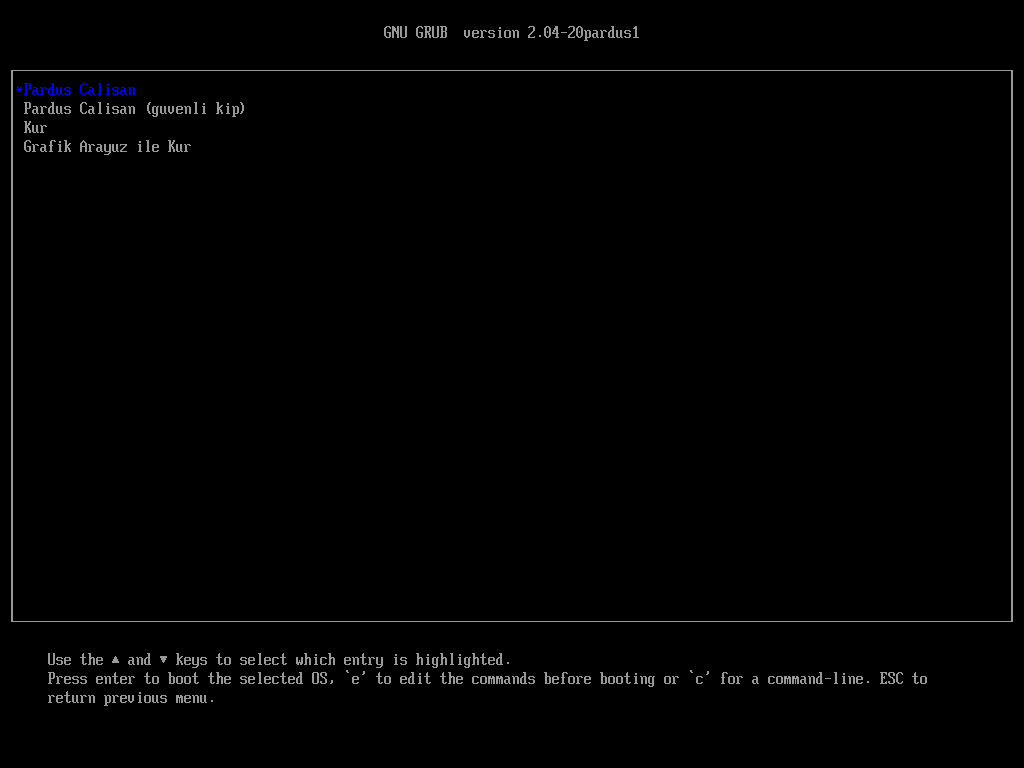
Task: Select the "Kur" install entry
Action: [35, 128]
